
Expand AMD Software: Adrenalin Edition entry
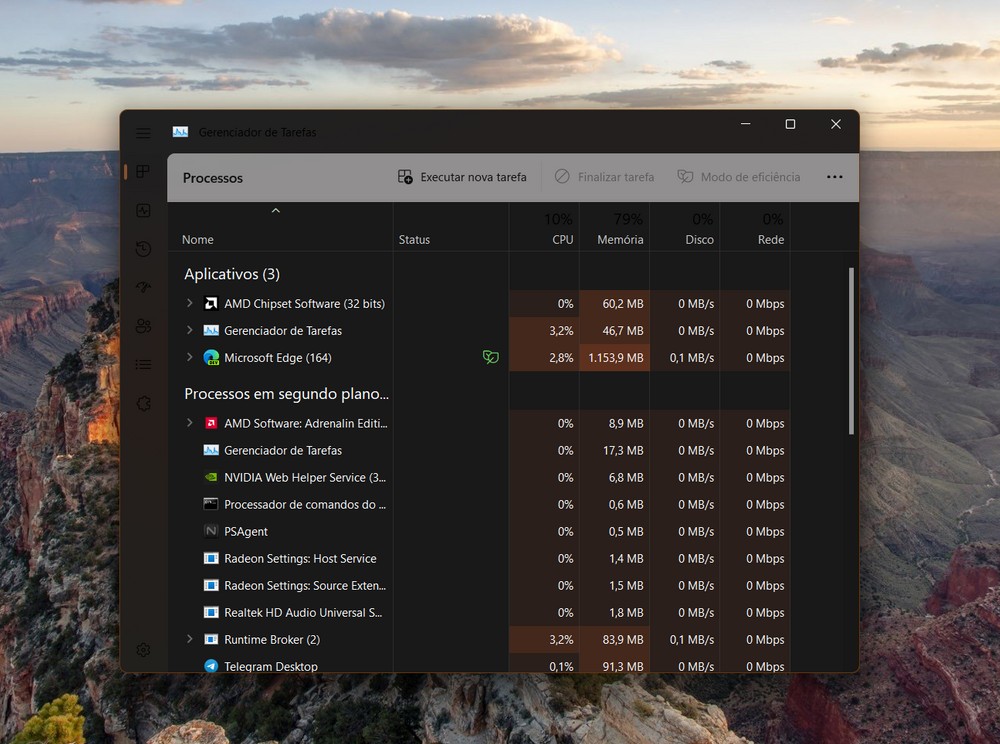tap(190, 423)
